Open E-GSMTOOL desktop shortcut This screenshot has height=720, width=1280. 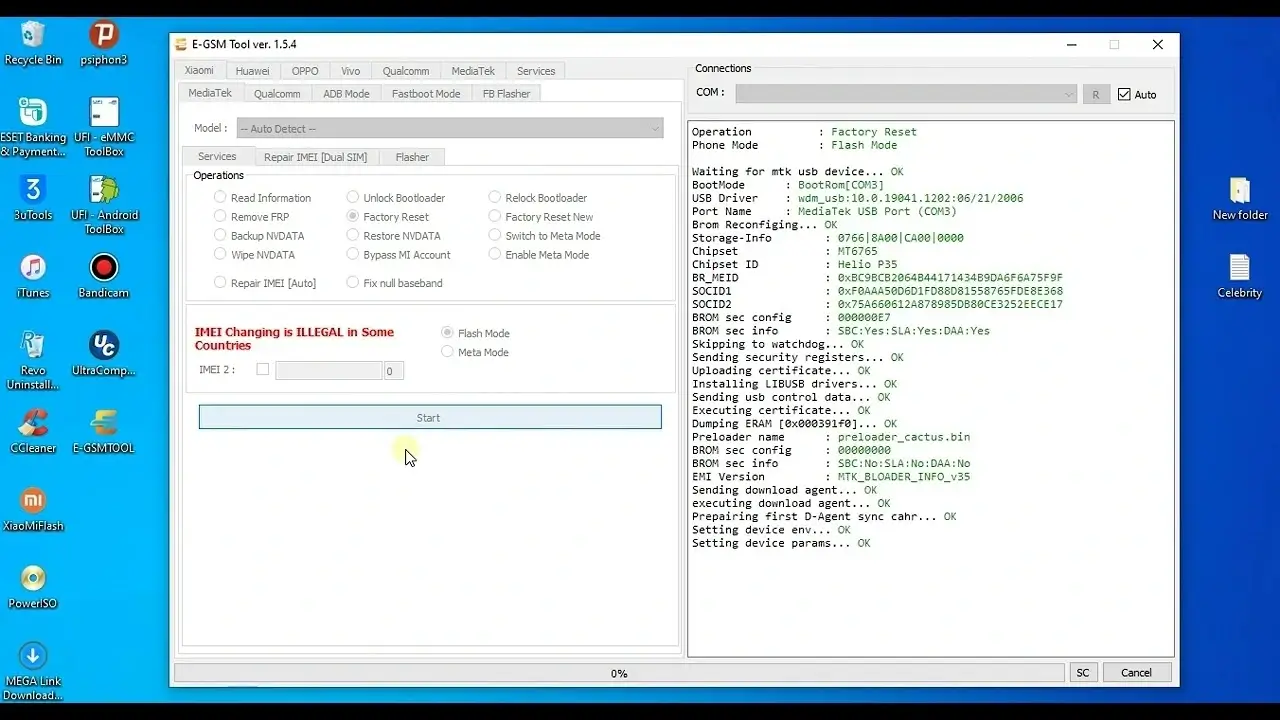coord(104,431)
